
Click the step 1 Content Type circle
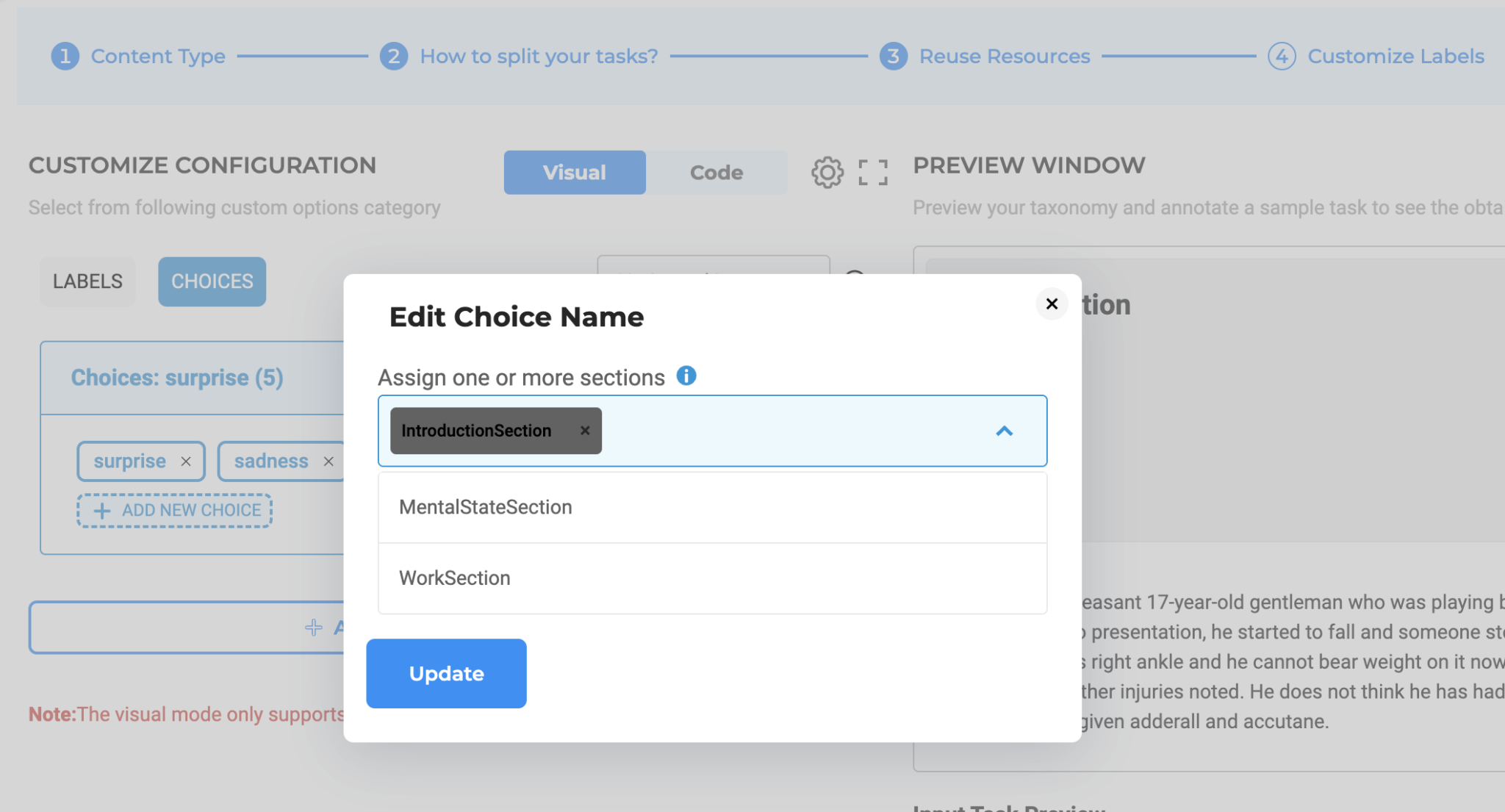tap(65, 56)
